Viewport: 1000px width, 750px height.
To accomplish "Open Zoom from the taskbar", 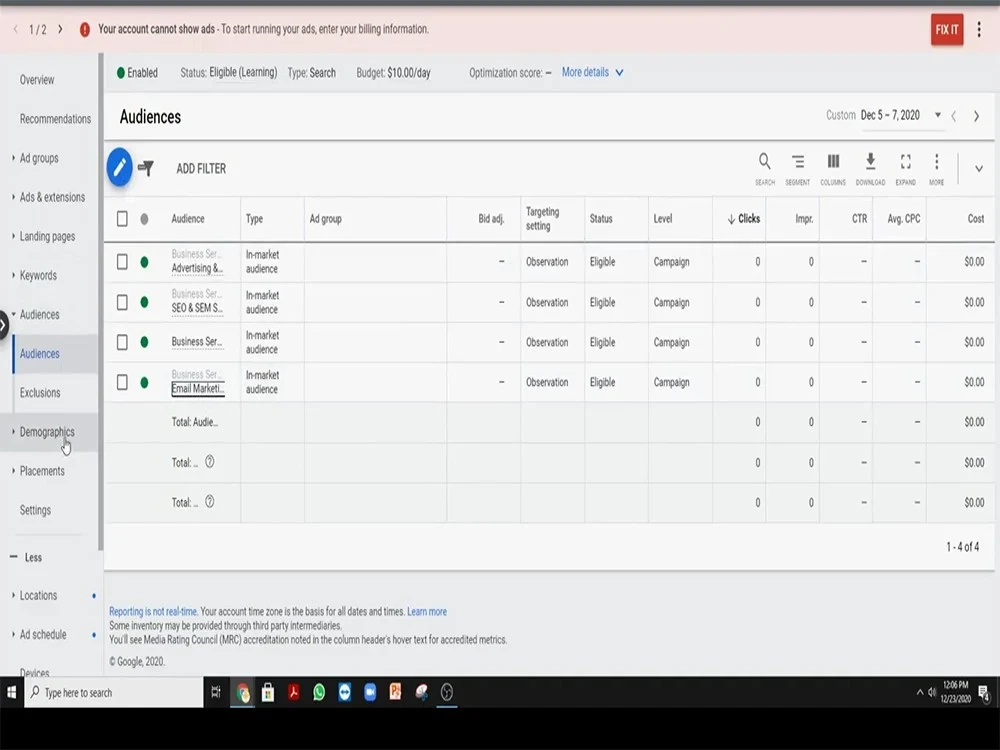I will 370,693.
